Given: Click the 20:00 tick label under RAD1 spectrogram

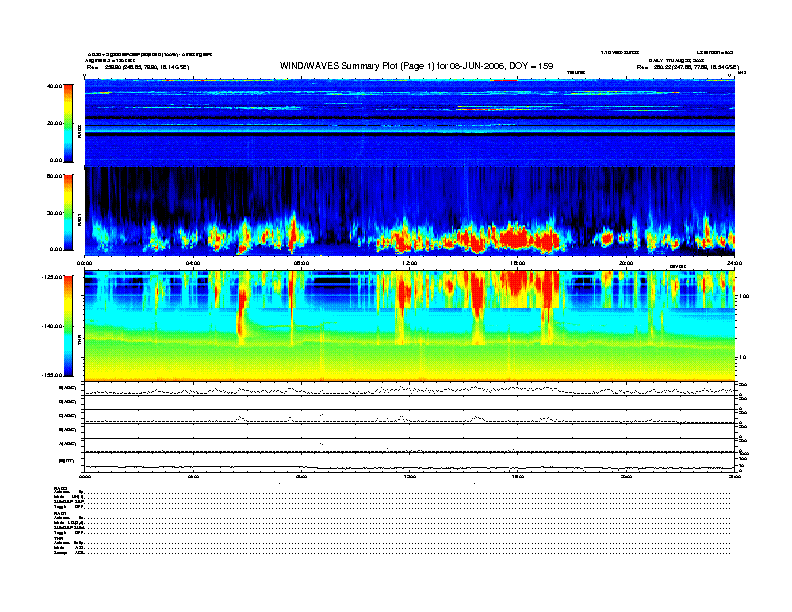Looking at the screenshot, I should 626,263.
